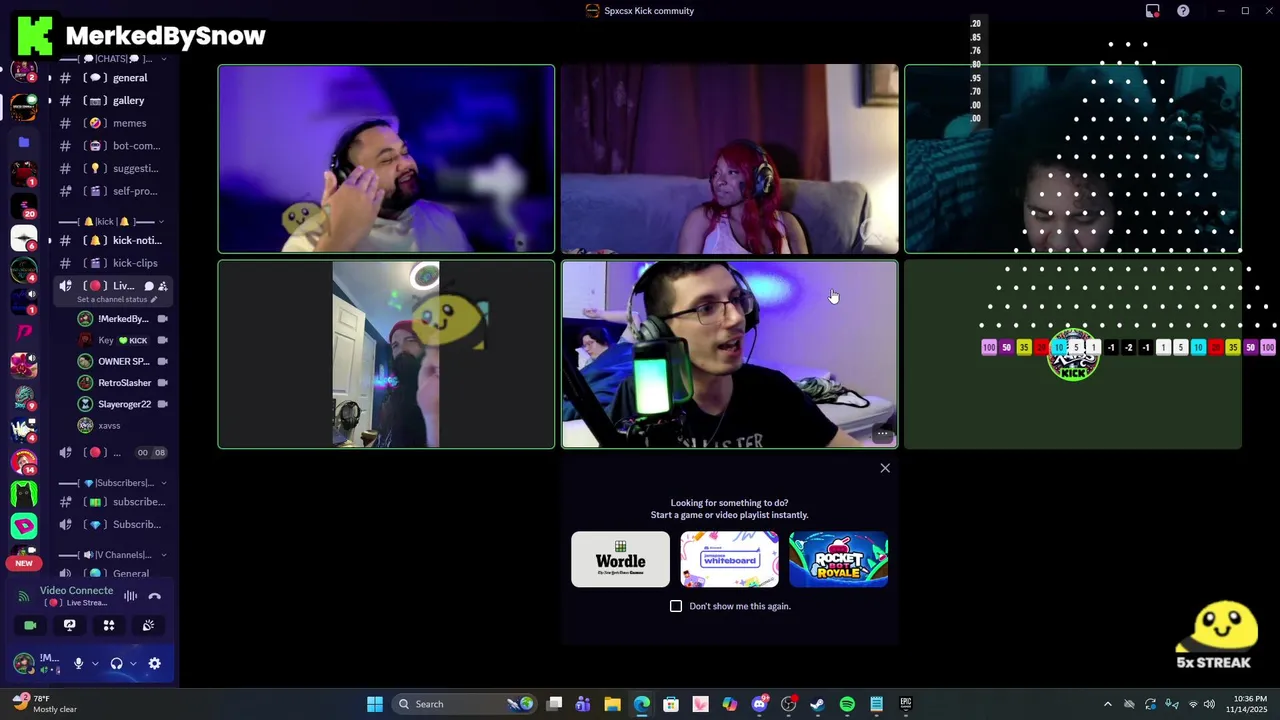
Task: Open teal pink-square server icon
Action: 24,525
